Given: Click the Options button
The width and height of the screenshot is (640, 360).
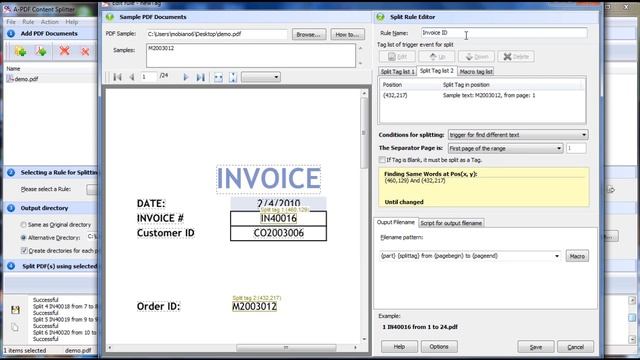Looking at the screenshot, I should (439, 347).
